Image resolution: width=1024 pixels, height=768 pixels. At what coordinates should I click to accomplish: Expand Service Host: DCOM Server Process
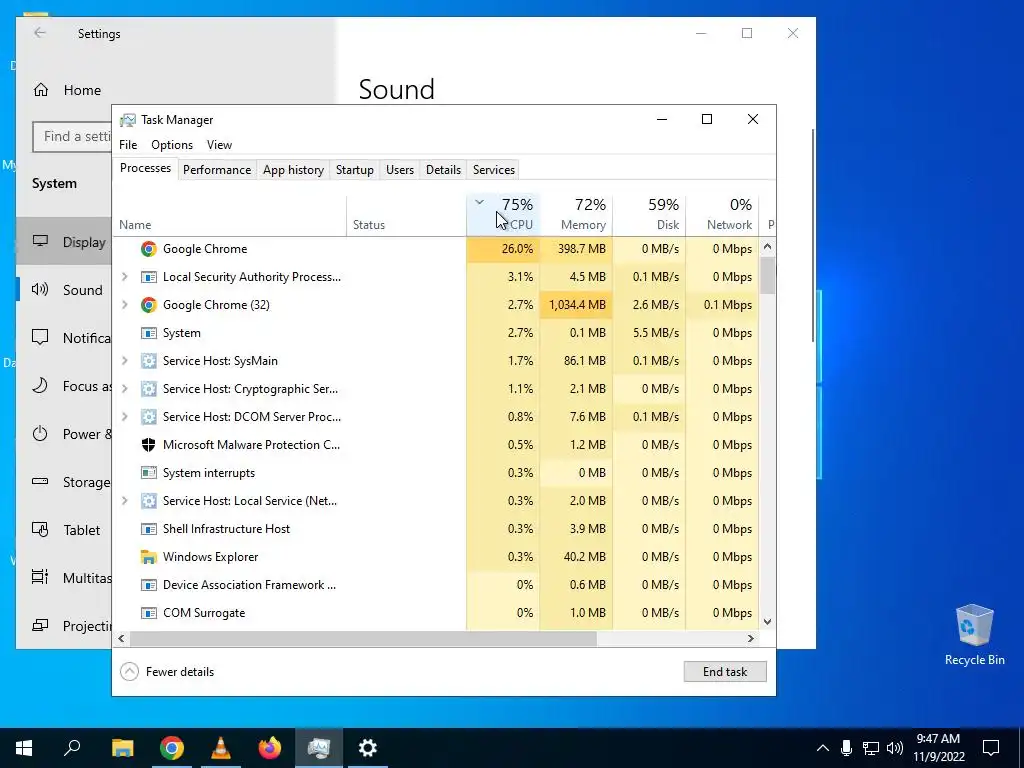pyautogui.click(x=125, y=417)
